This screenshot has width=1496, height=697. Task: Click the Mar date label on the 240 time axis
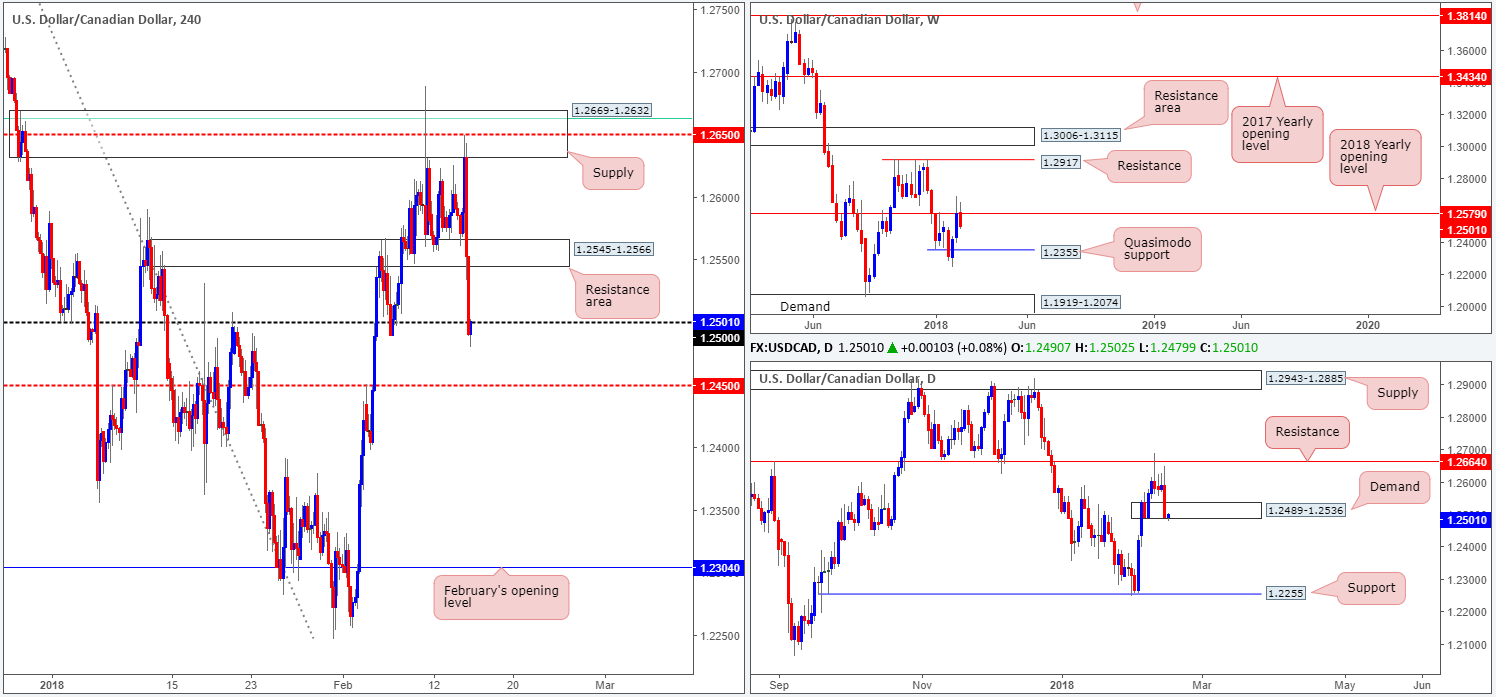pos(604,684)
